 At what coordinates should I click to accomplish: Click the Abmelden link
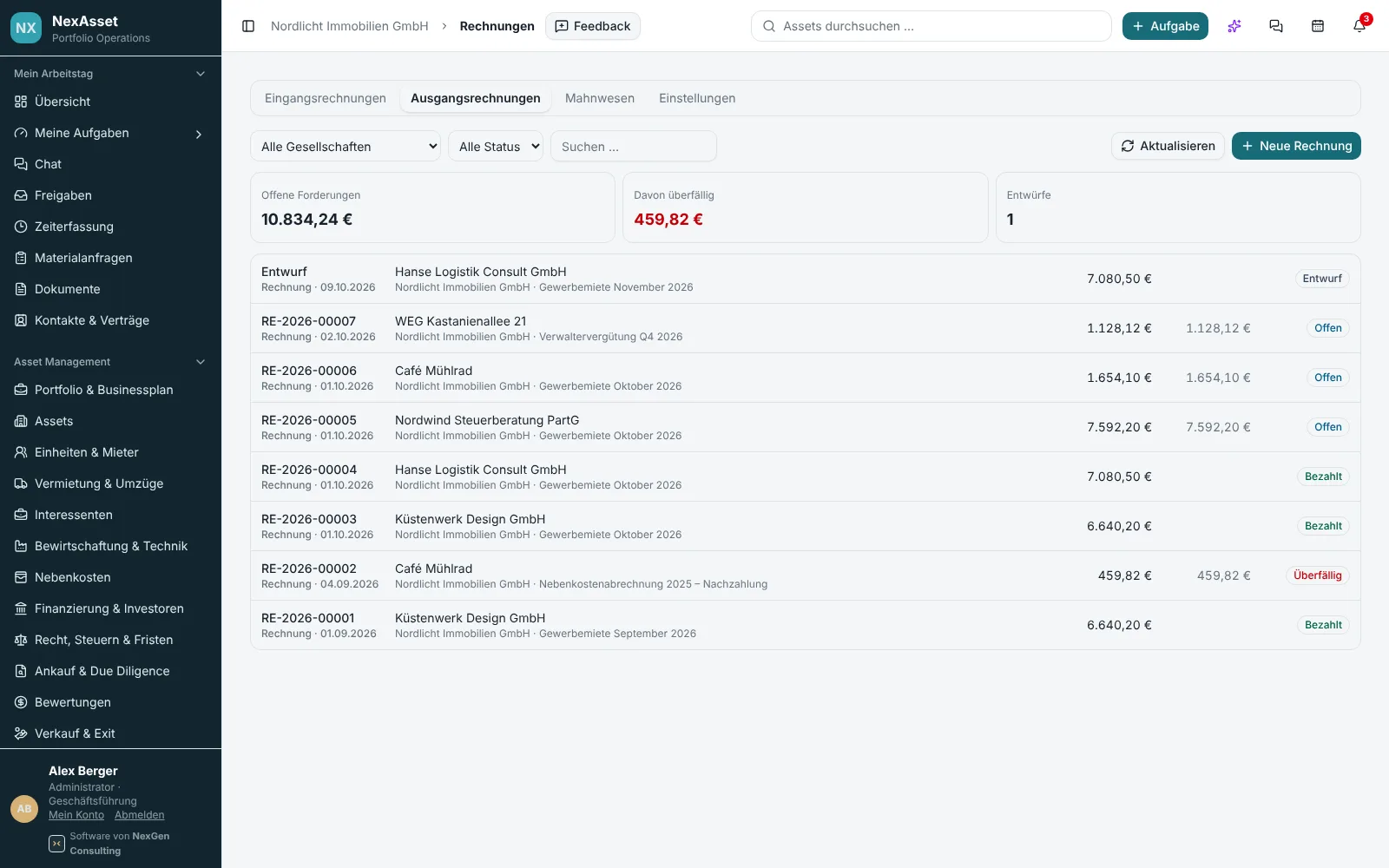(139, 815)
